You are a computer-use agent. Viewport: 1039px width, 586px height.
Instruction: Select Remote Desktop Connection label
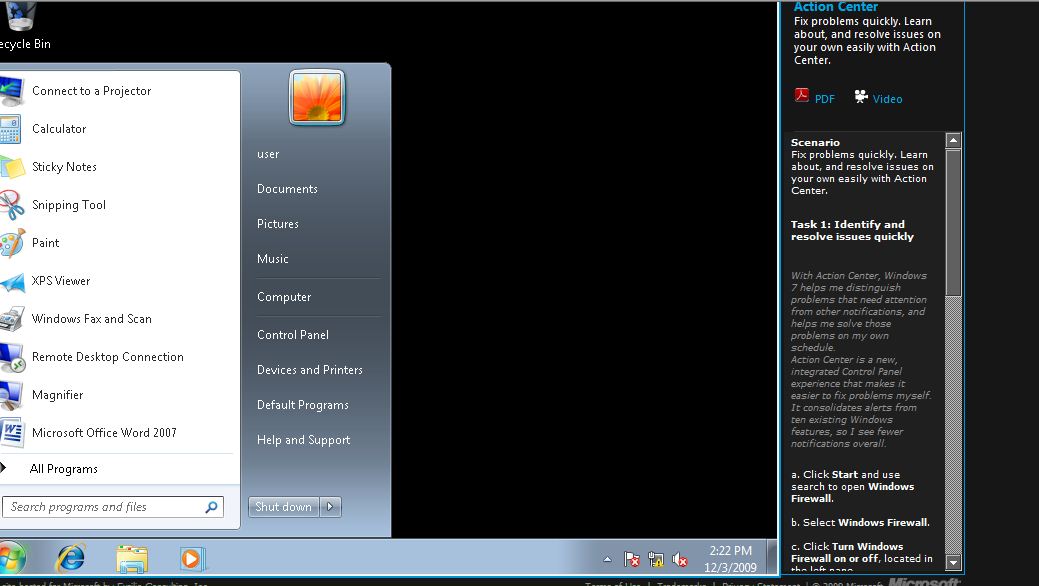(107, 357)
